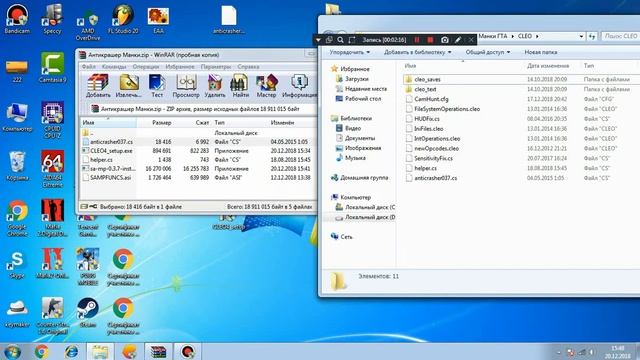Viewport: 640px width, 360px height.
Task: Open the WinRAR Файл menu
Action: click(x=88, y=67)
